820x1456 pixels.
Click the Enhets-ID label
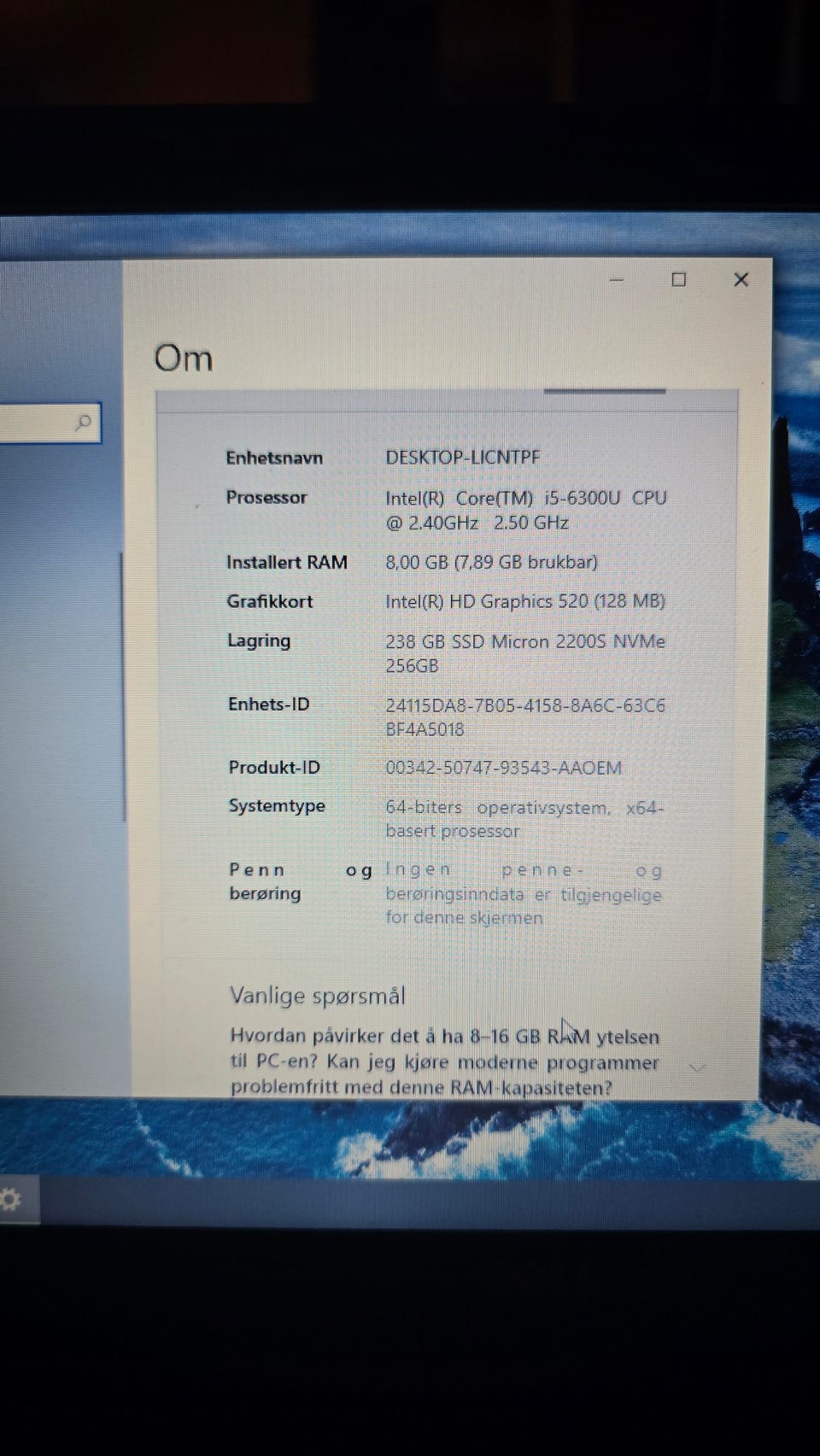(268, 705)
